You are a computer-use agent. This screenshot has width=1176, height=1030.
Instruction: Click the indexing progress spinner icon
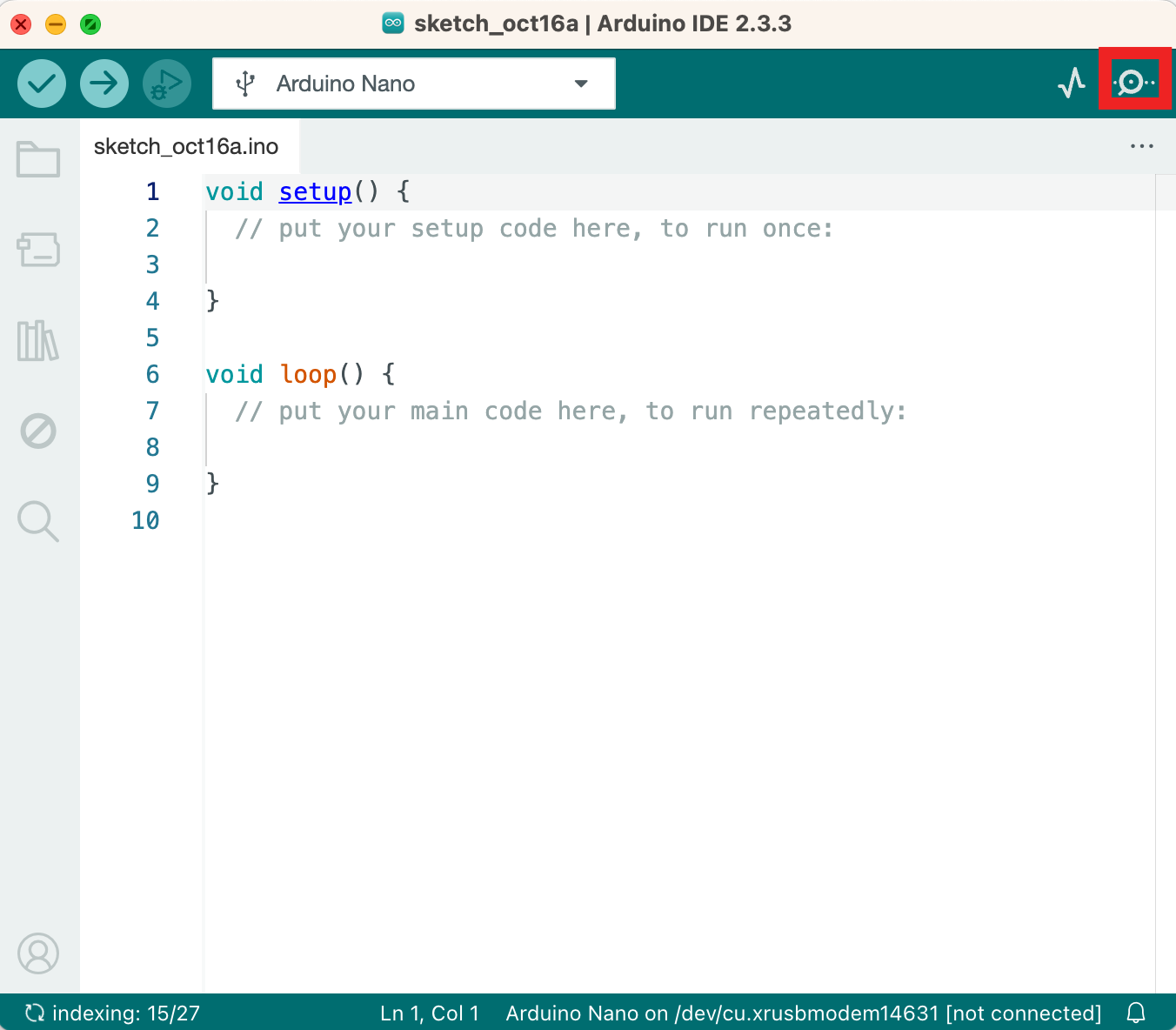35,1013
